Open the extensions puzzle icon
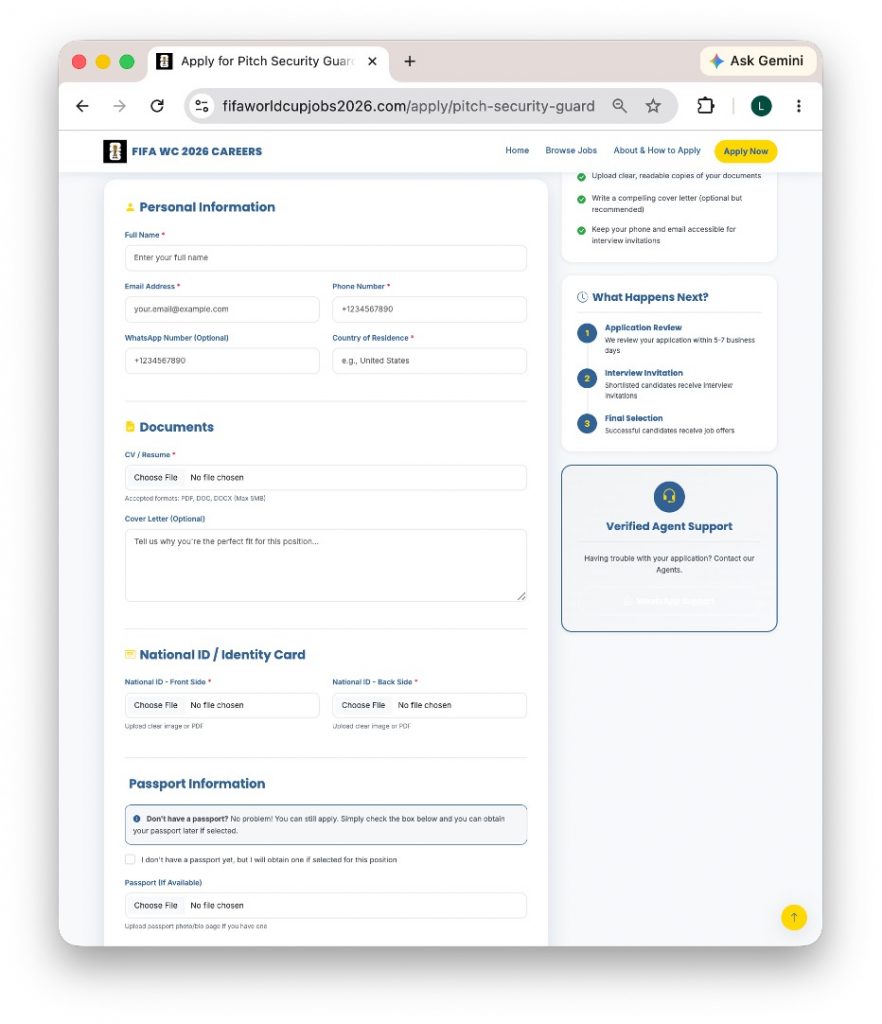 tap(706, 106)
